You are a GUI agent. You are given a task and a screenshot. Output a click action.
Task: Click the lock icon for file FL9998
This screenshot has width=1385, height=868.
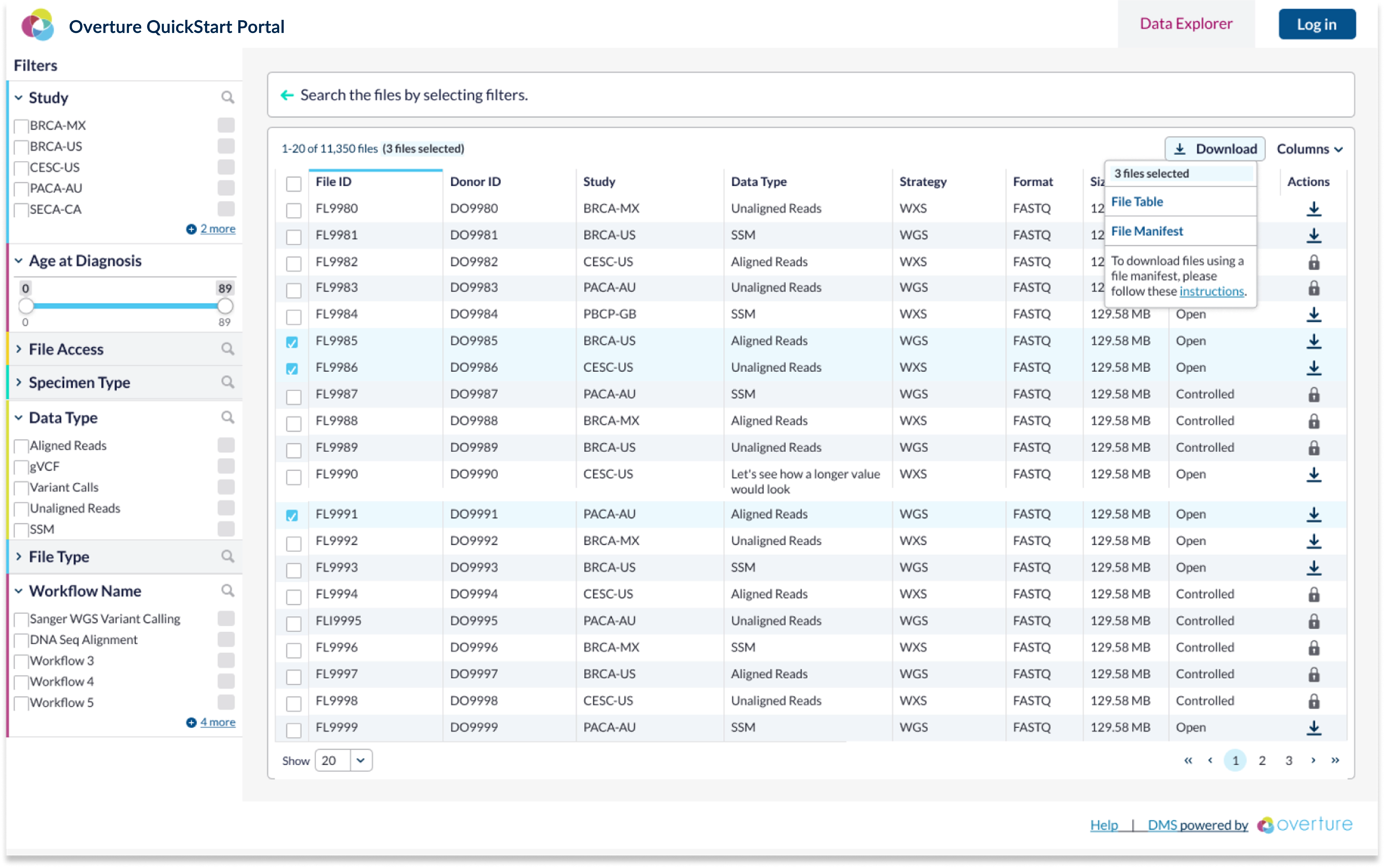point(1314,702)
